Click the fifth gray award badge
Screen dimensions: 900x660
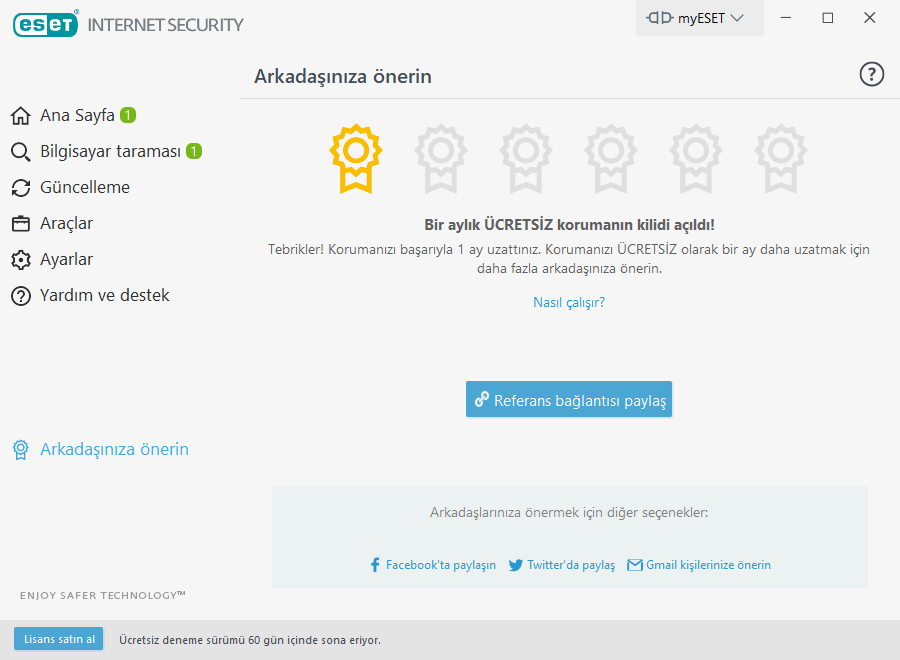point(696,158)
